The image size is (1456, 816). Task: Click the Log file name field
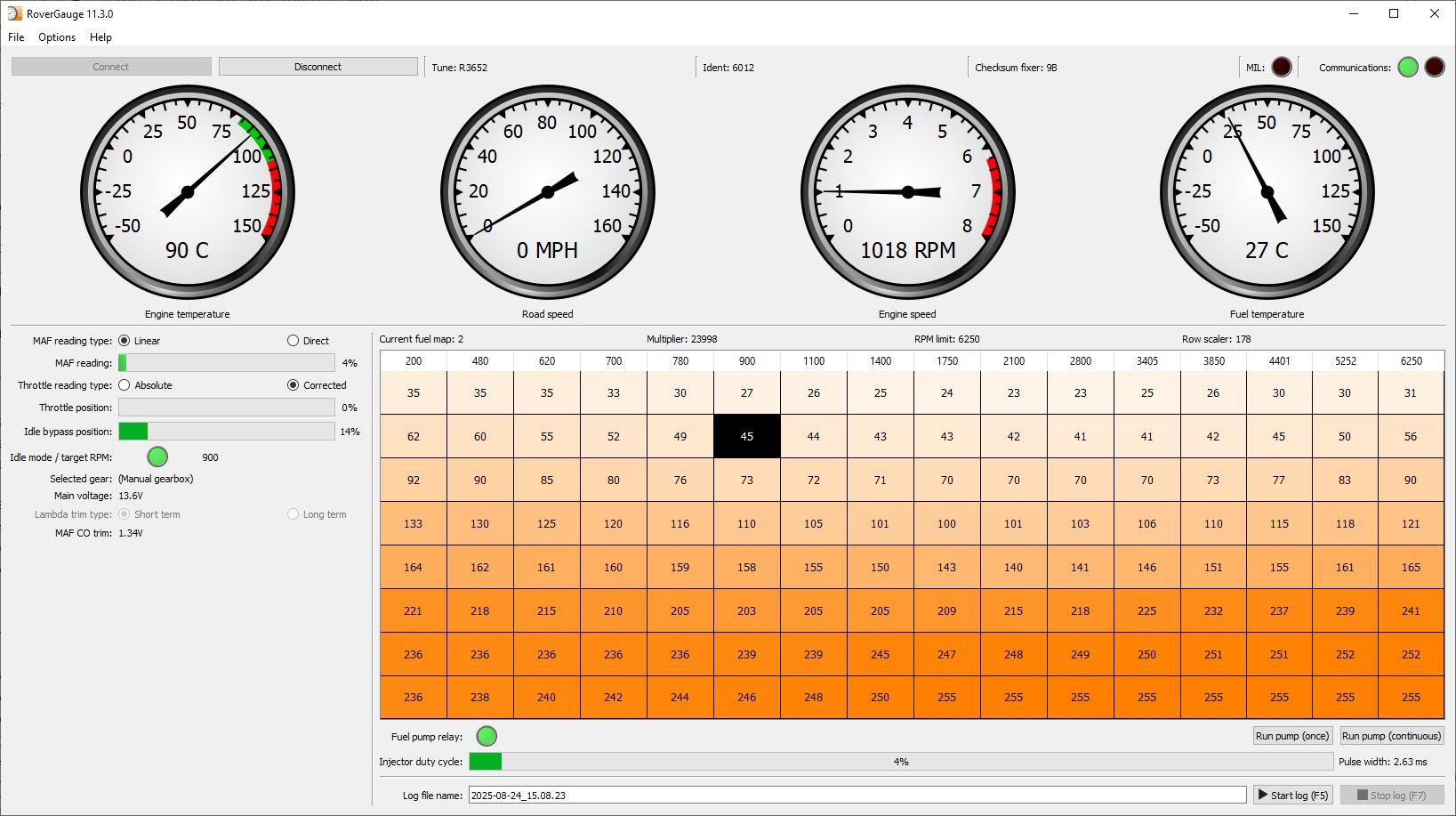pyautogui.click(x=857, y=795)
